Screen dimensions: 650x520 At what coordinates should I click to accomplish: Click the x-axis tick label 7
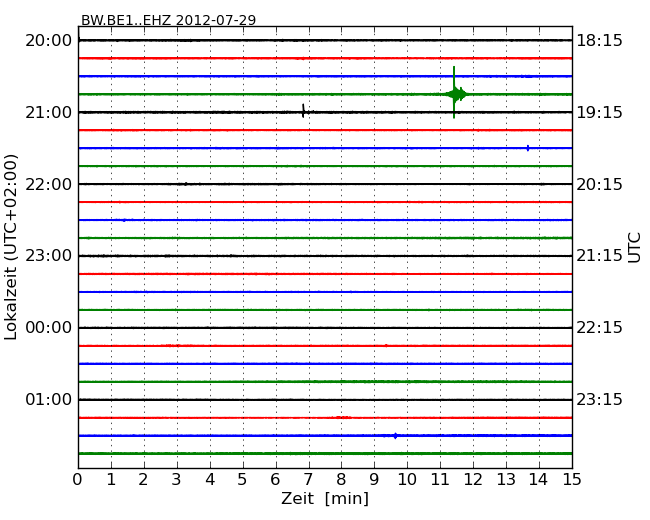pos(308,479)
